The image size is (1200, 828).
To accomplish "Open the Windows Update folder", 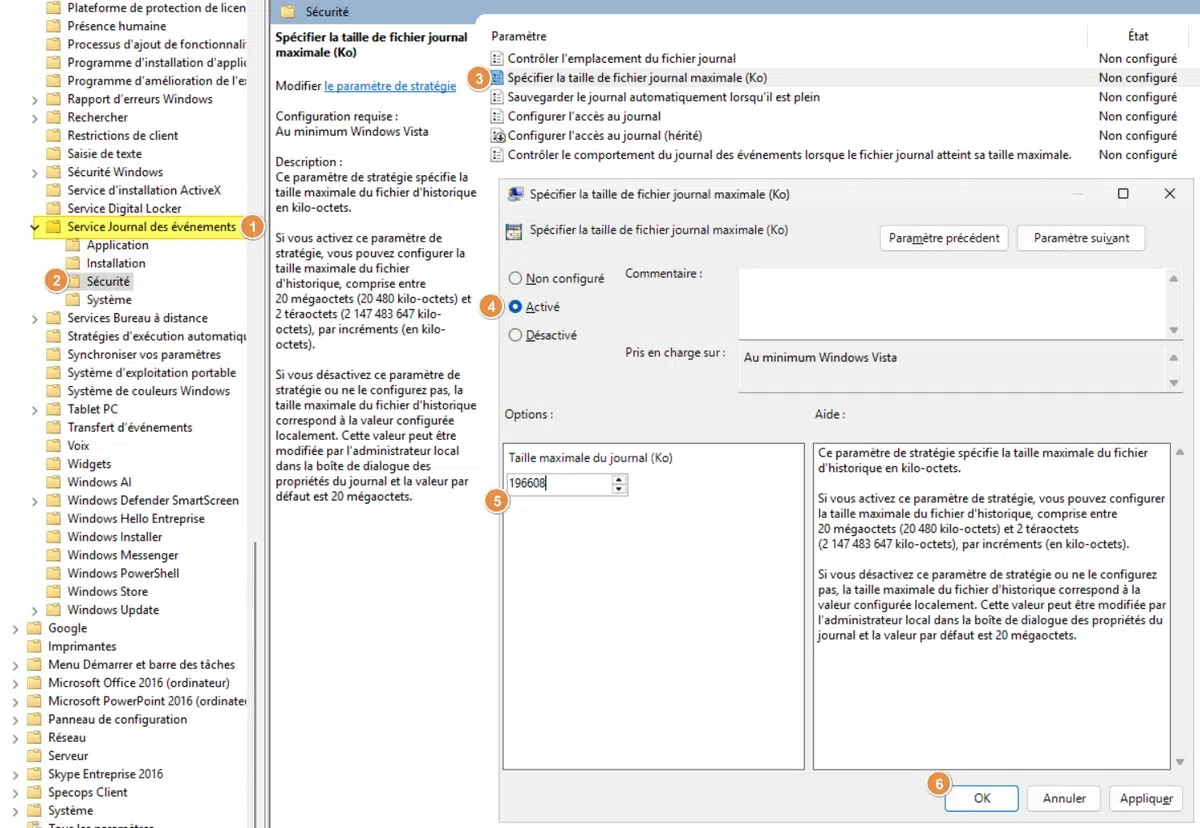I will pyautogui.click(x=113, y=610).
